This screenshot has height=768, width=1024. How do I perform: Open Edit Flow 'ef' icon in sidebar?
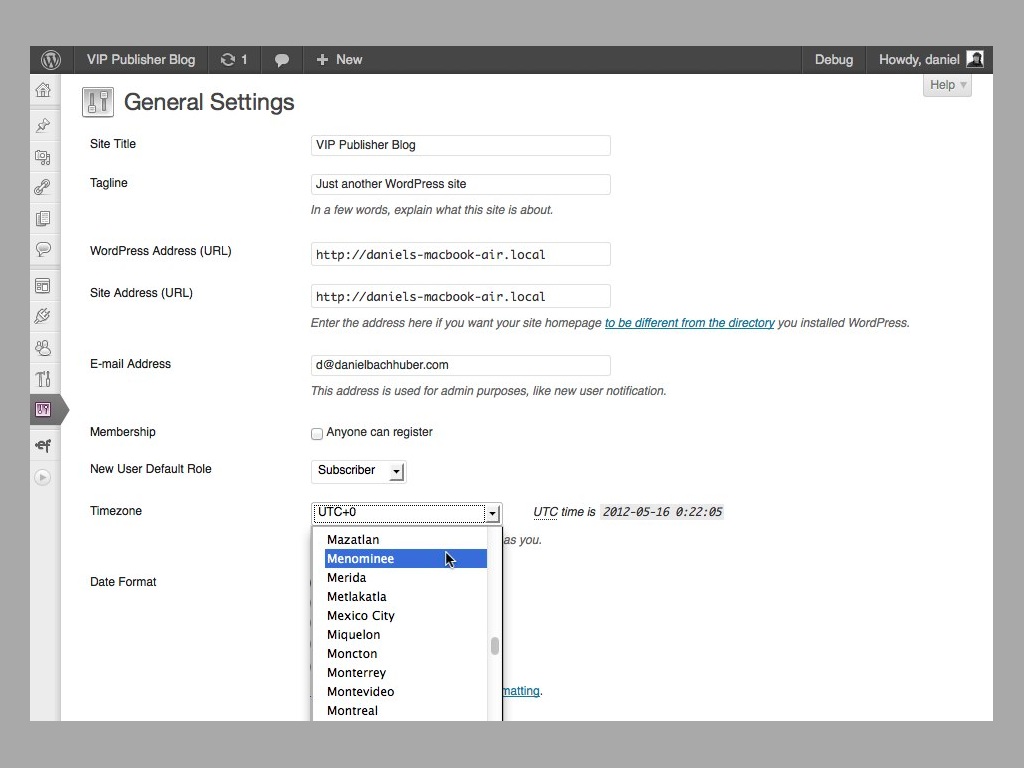43,445
